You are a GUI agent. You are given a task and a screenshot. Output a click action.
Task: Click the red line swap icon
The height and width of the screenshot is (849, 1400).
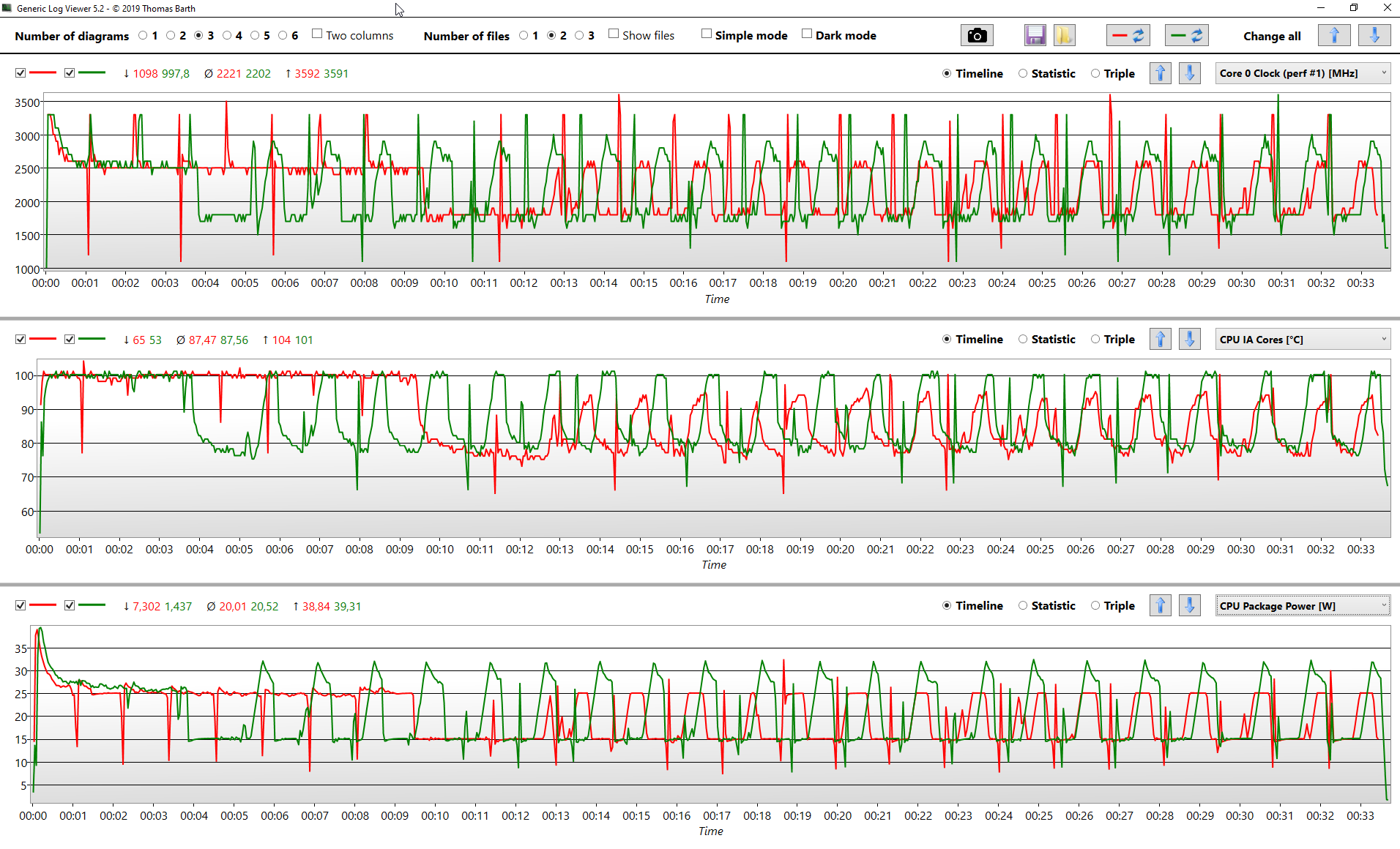[x=1128, y=36]
